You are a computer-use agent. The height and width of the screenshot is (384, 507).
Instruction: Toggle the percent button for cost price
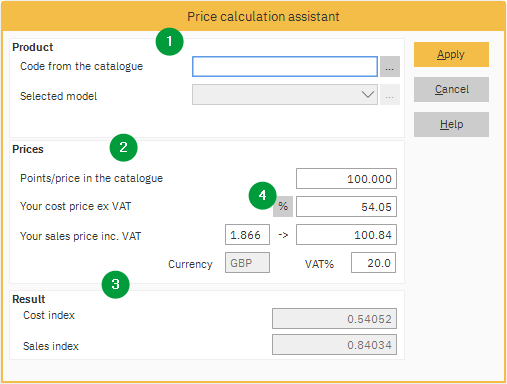tap(283, 207)
